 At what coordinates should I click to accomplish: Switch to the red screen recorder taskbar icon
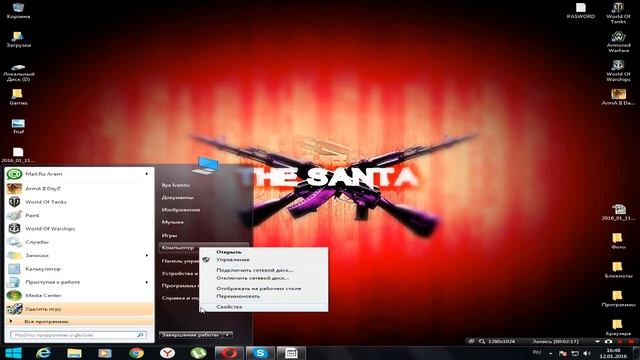(x=229, y=353)
